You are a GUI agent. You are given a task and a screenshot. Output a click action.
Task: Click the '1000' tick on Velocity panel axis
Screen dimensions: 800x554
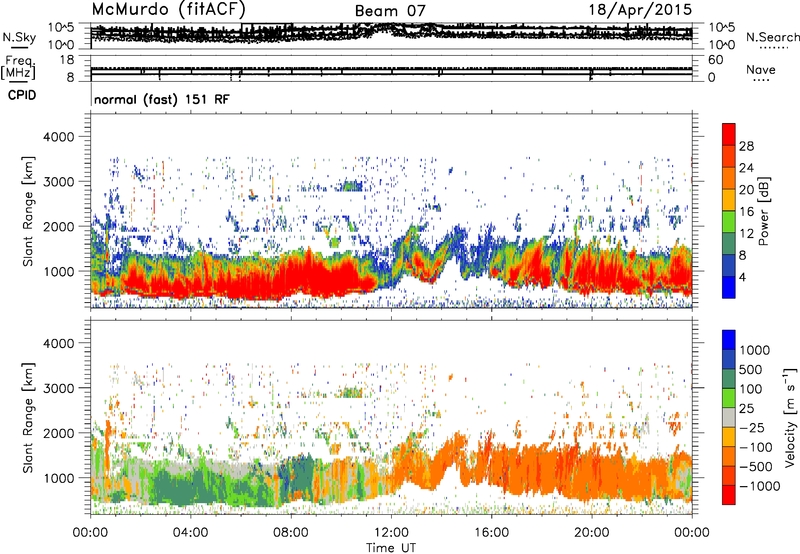[x=59, y=478]
